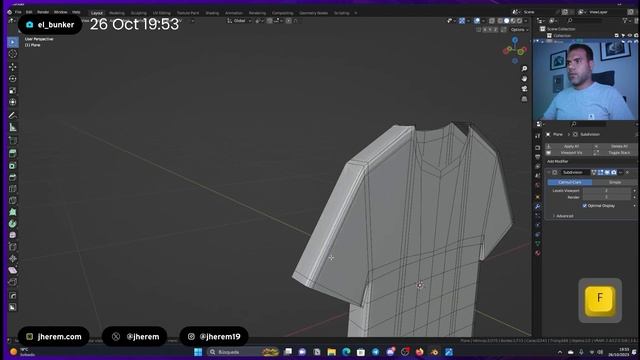The height and width of the screenshot is (360, 640).
Task: Switch perspective/orthographic with grid icon
Action: tap(524, 99)
